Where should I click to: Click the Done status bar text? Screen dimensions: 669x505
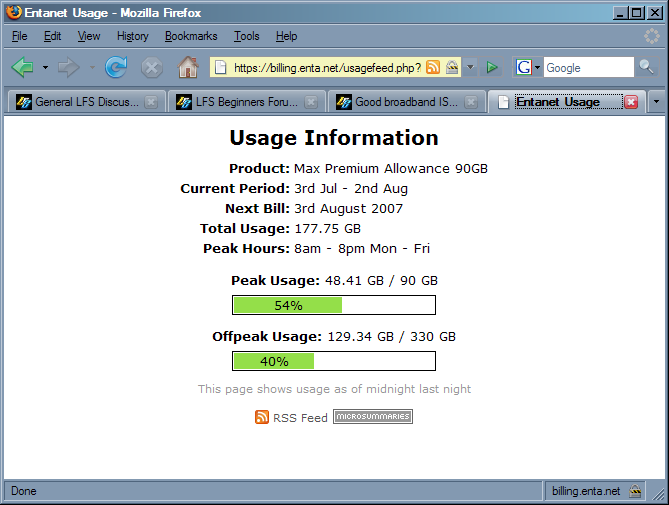(23, 491)
